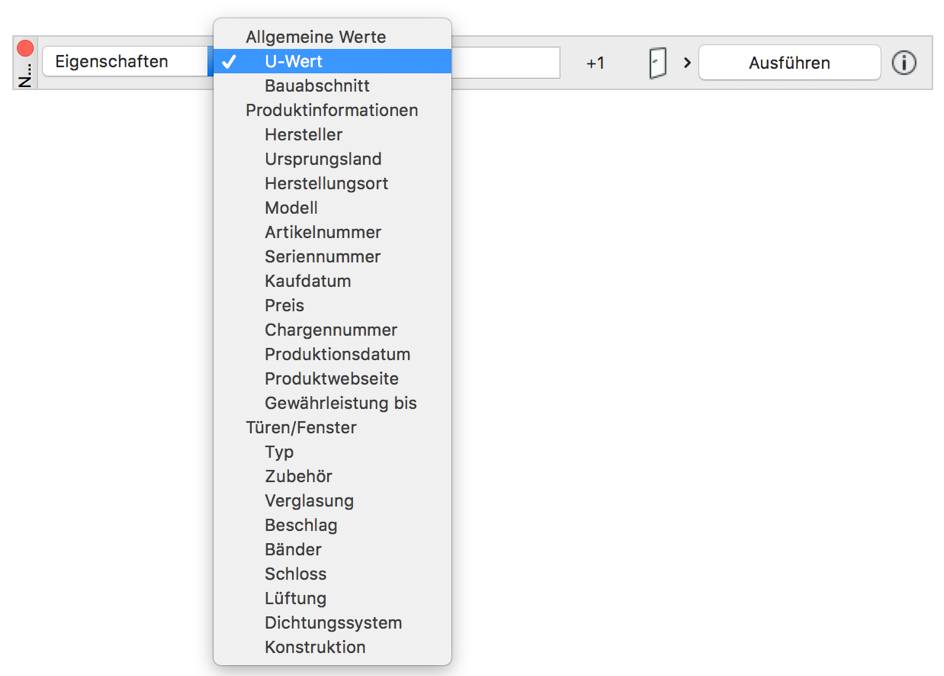Viewport: 944px width, 676px height.
Task: Click the red close button of the palette
Action: click(x=25, y=48)
